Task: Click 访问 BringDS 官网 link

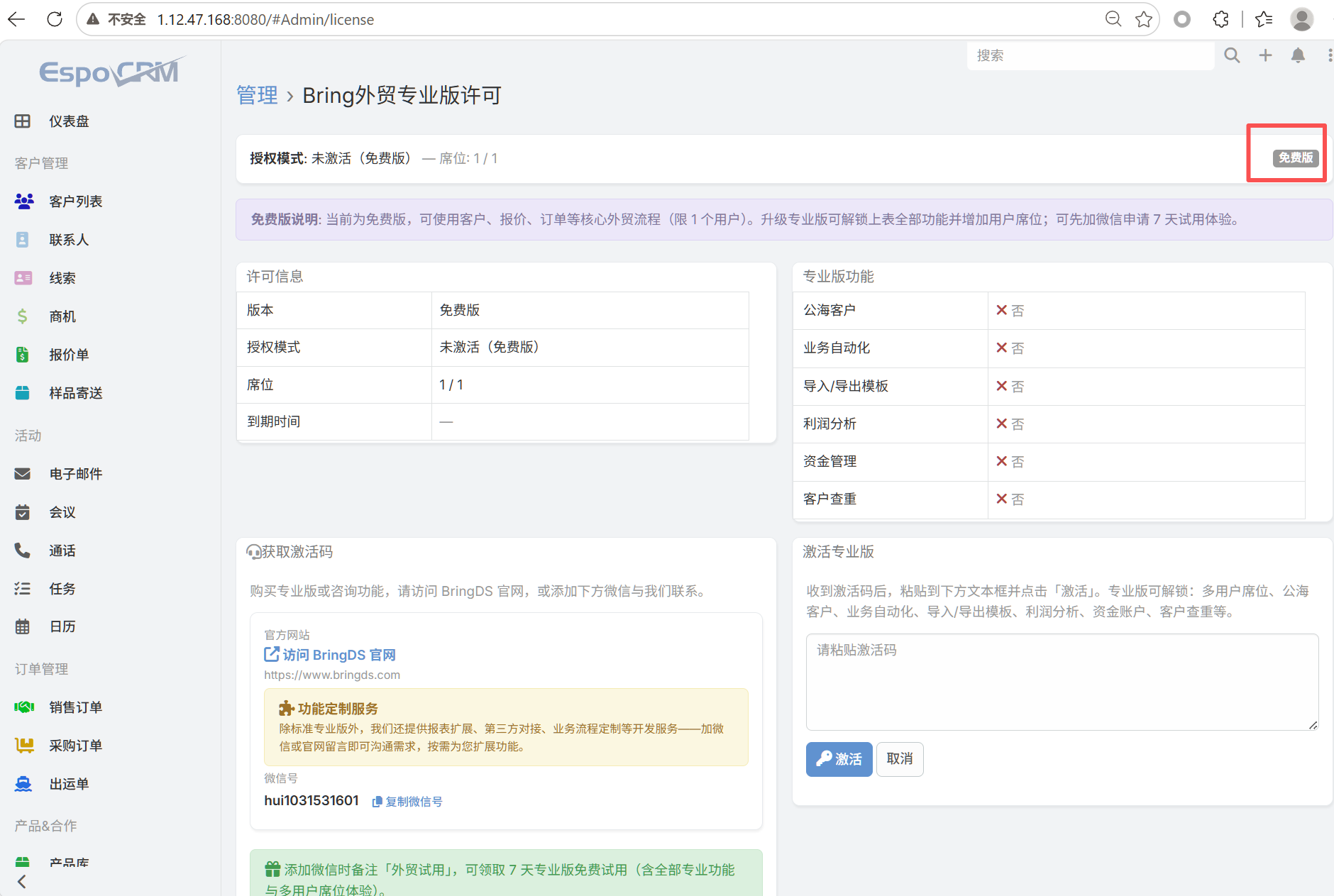Action: 330,655
